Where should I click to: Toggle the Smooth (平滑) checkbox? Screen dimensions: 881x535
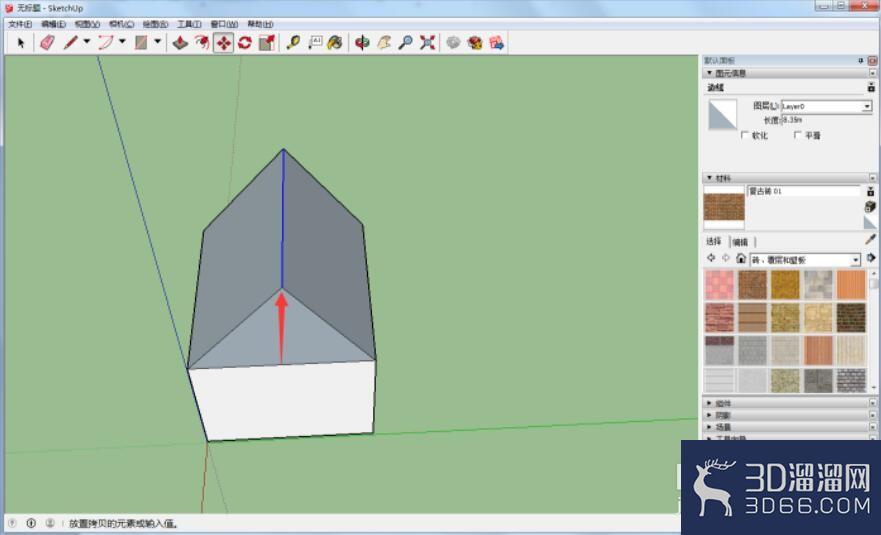[x=797, y=135]
